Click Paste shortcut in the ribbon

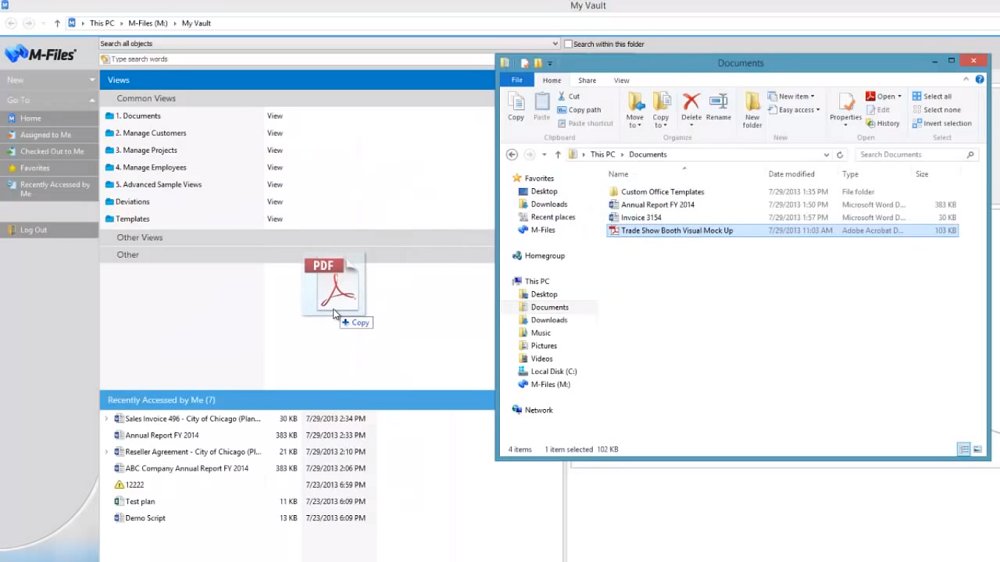pyautogui.click(x=585, y=123)
